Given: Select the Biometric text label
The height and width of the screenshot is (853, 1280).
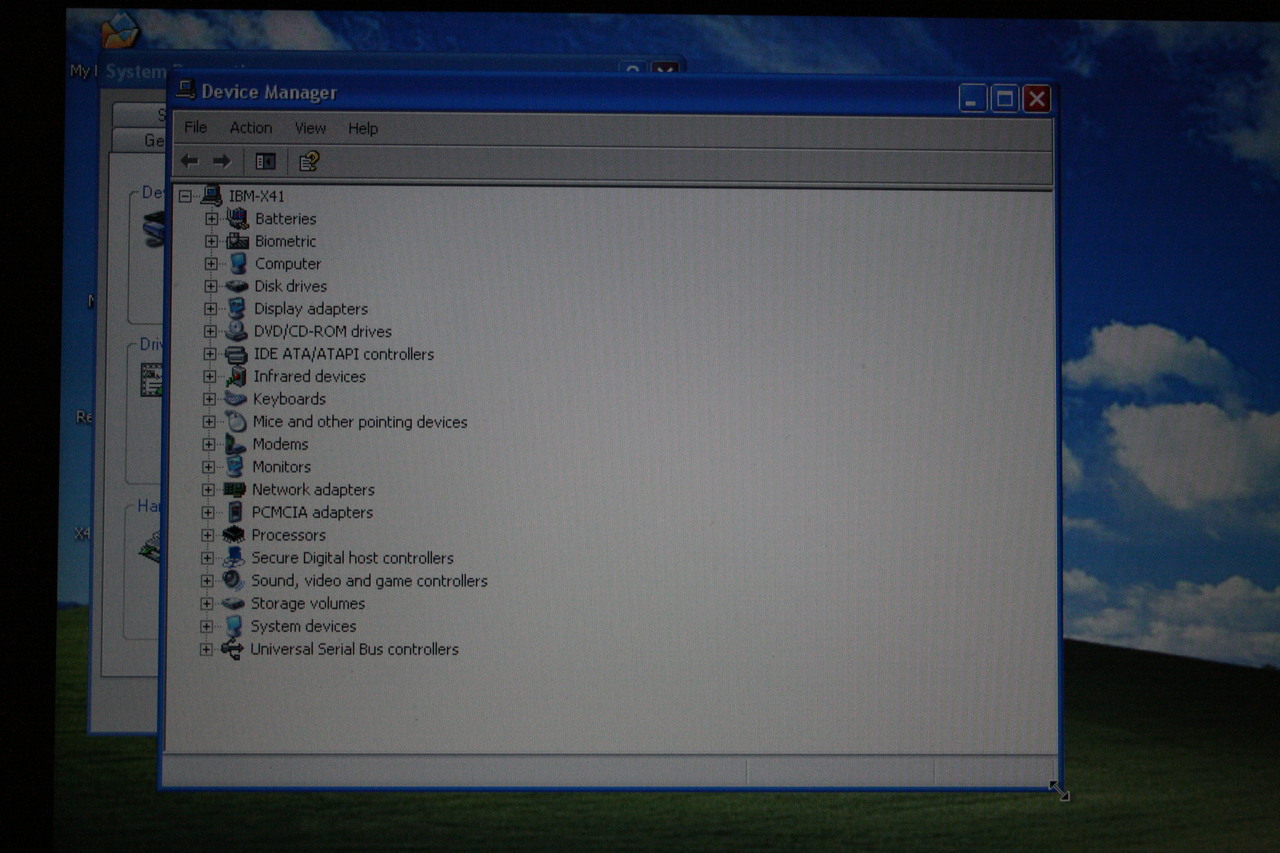Looking at the screenshot, I should 285,241.
